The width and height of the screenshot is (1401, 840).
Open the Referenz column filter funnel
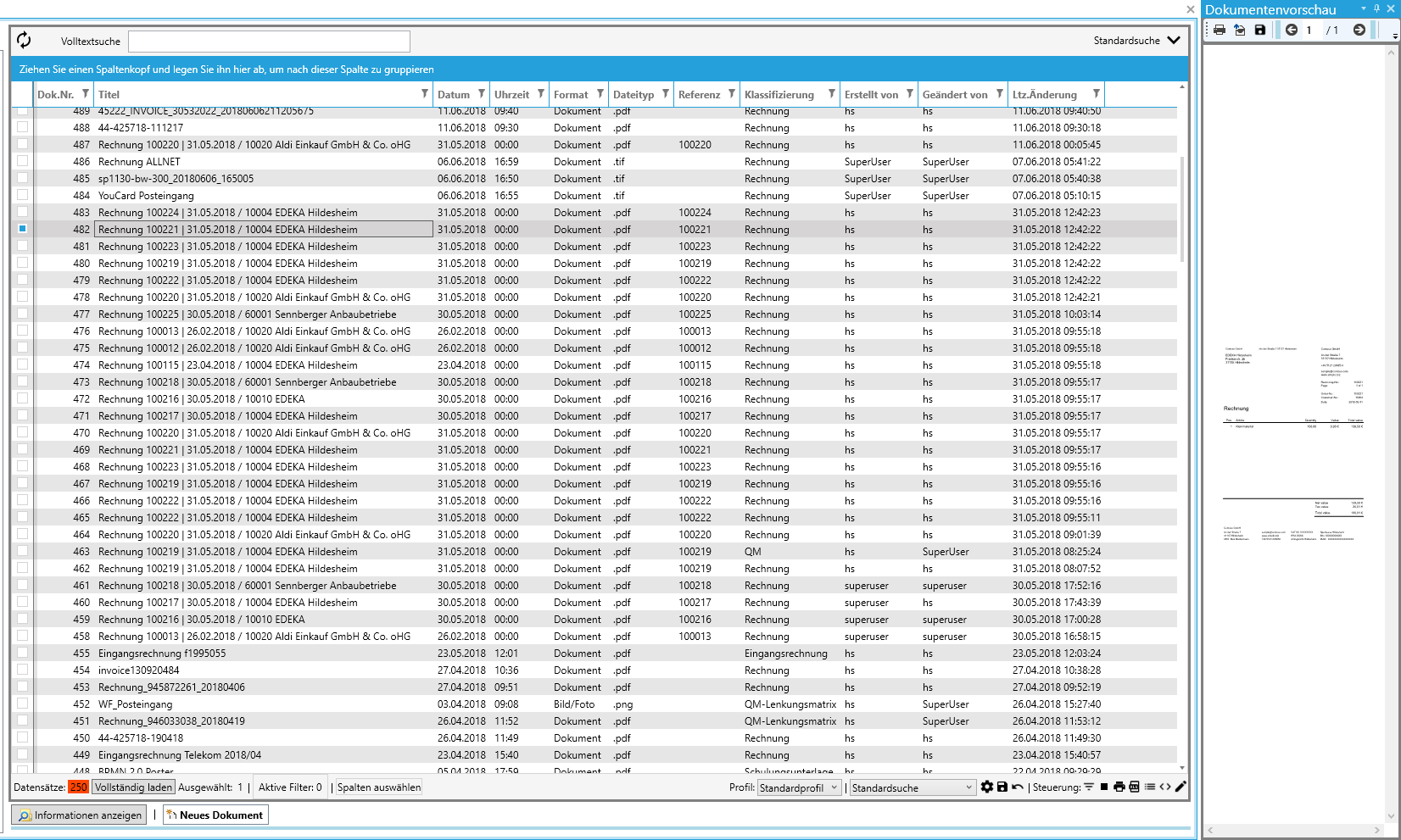732,93
